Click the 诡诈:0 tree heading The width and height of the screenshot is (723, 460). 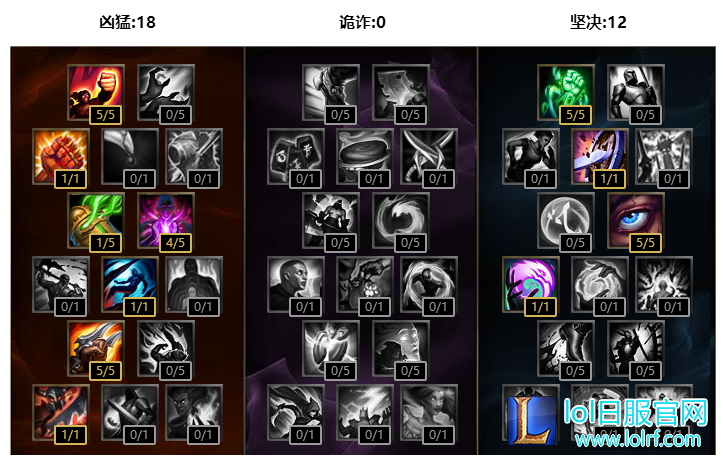point(362,22)
